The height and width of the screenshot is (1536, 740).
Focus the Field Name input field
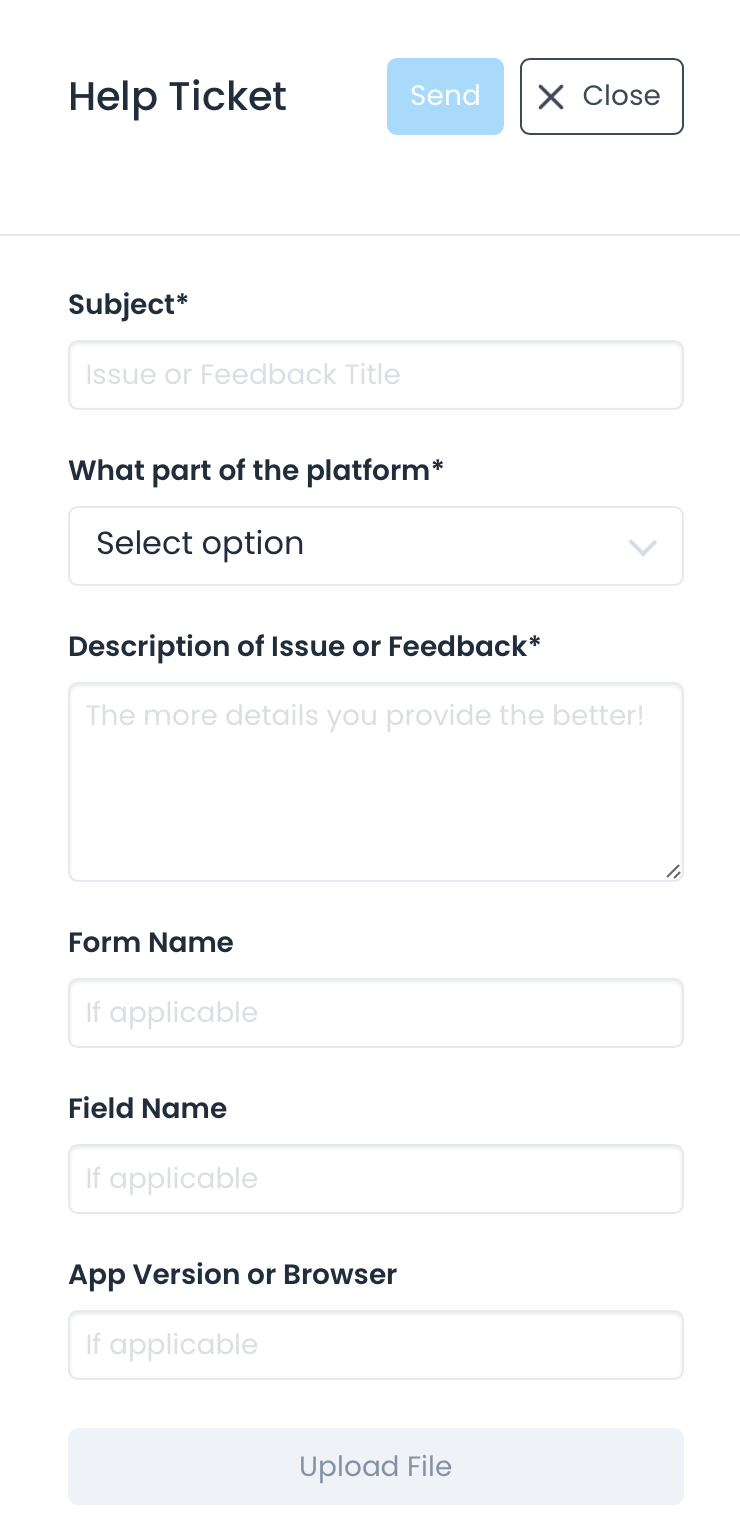pos(375,1179)
